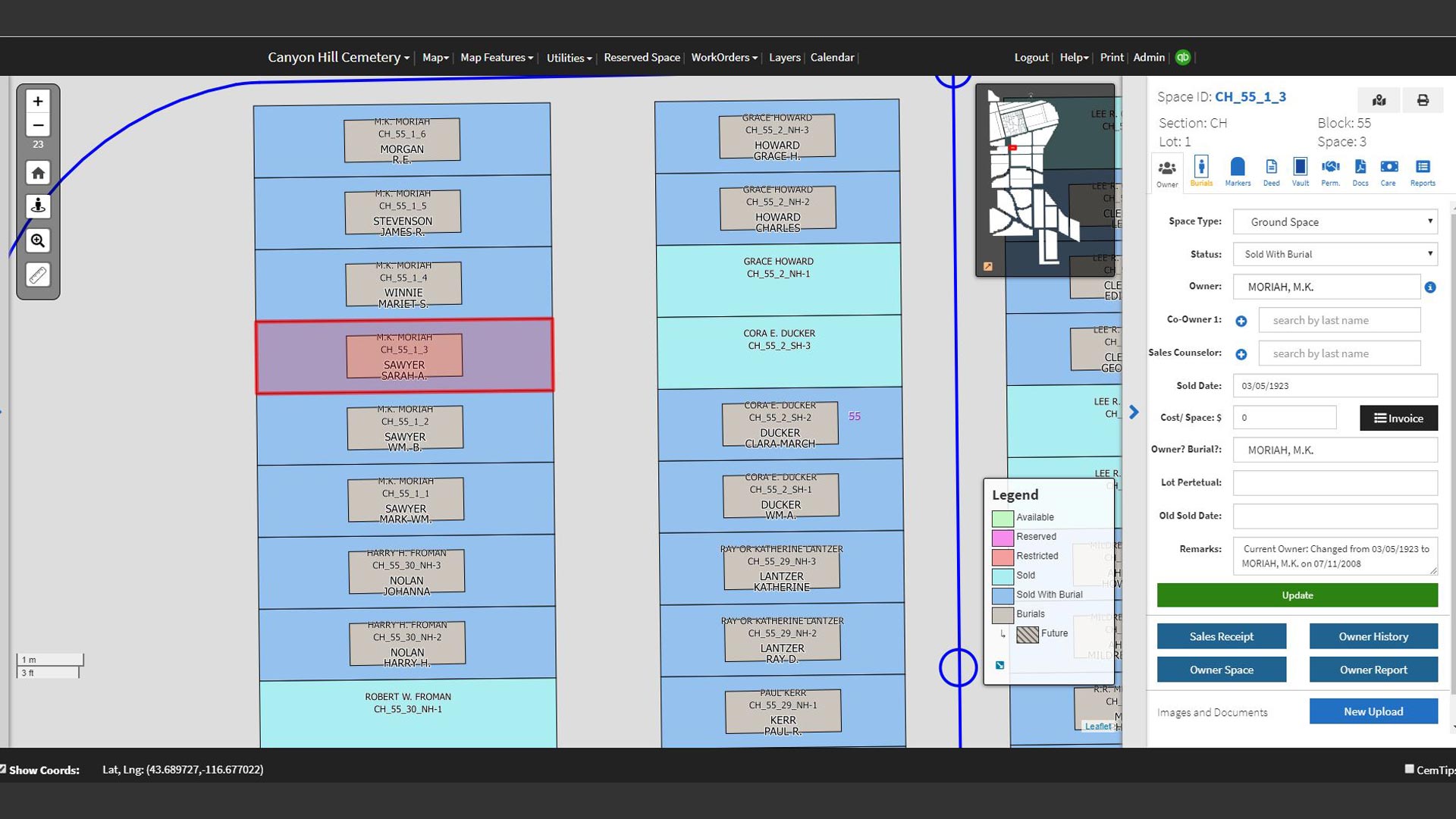Click the Sales Receipt button
The image size is (1456, 819).
[1221, 636]
